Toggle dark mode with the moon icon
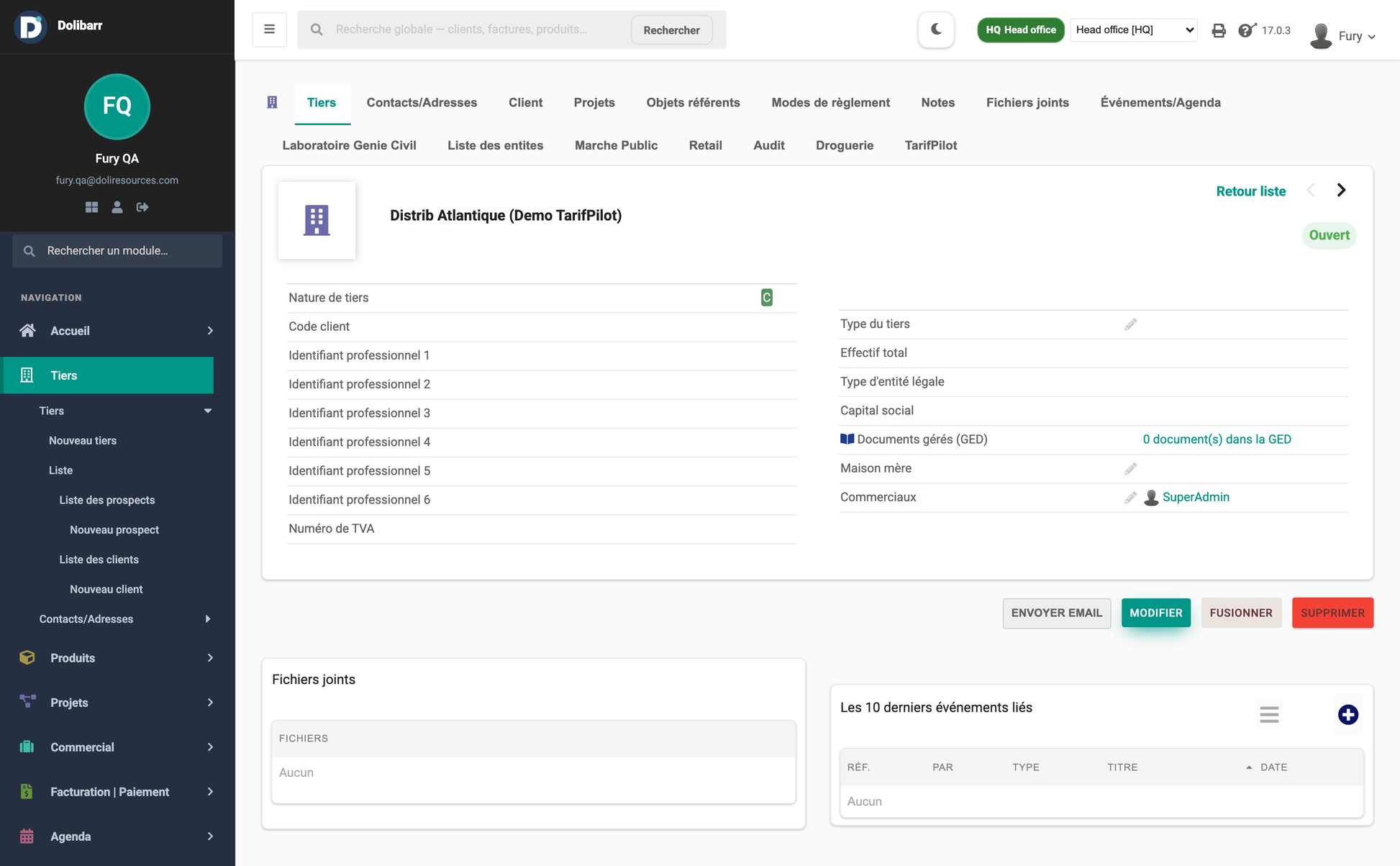Screen dimensions: 1400x866 pos(936,29)
